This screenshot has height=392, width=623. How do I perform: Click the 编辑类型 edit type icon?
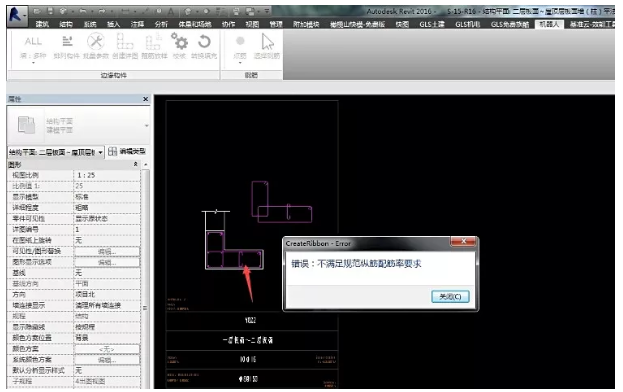pyautogui.click(x=112, y=152)
